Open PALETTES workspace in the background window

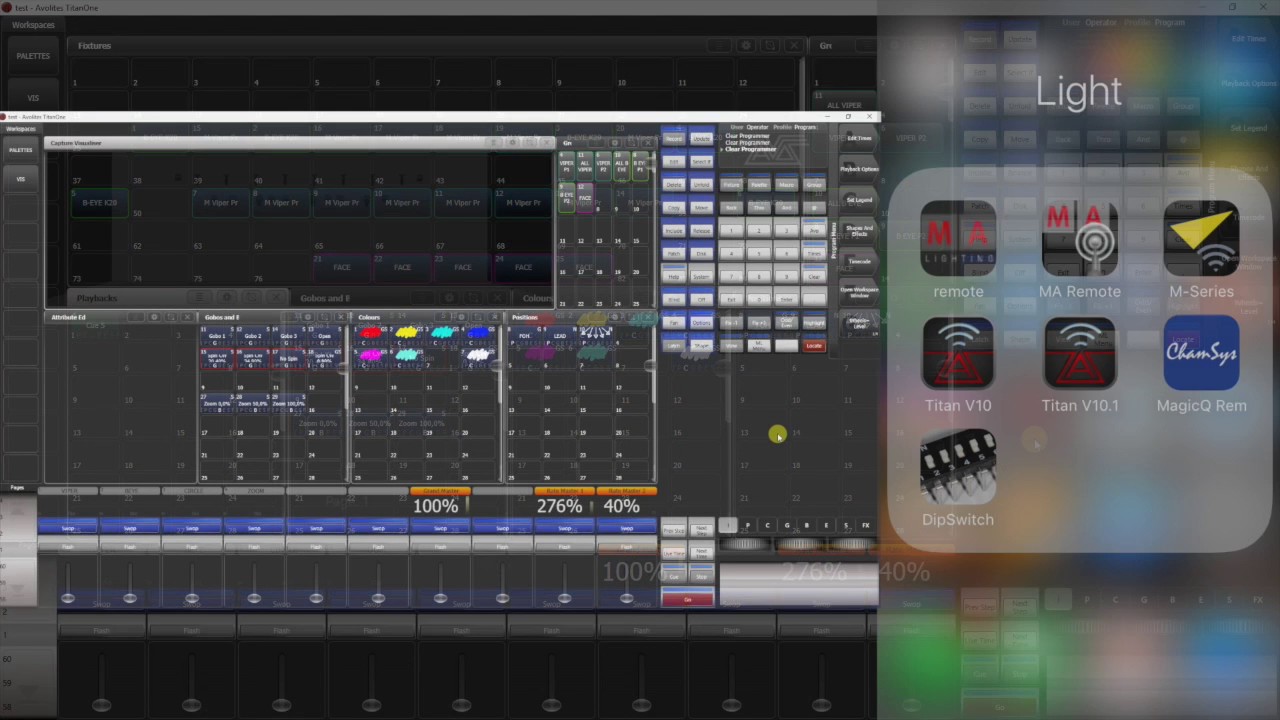(33, 56)
